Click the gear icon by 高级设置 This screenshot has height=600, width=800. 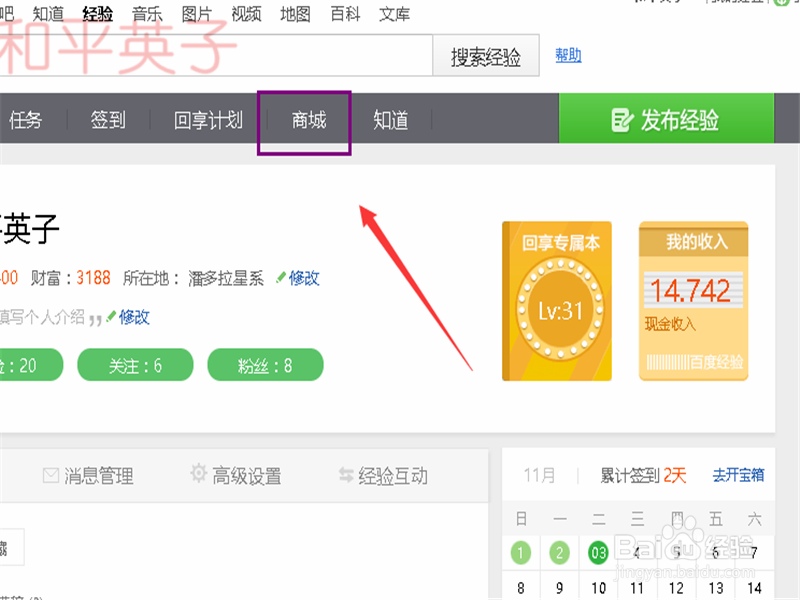pos(198,473)
